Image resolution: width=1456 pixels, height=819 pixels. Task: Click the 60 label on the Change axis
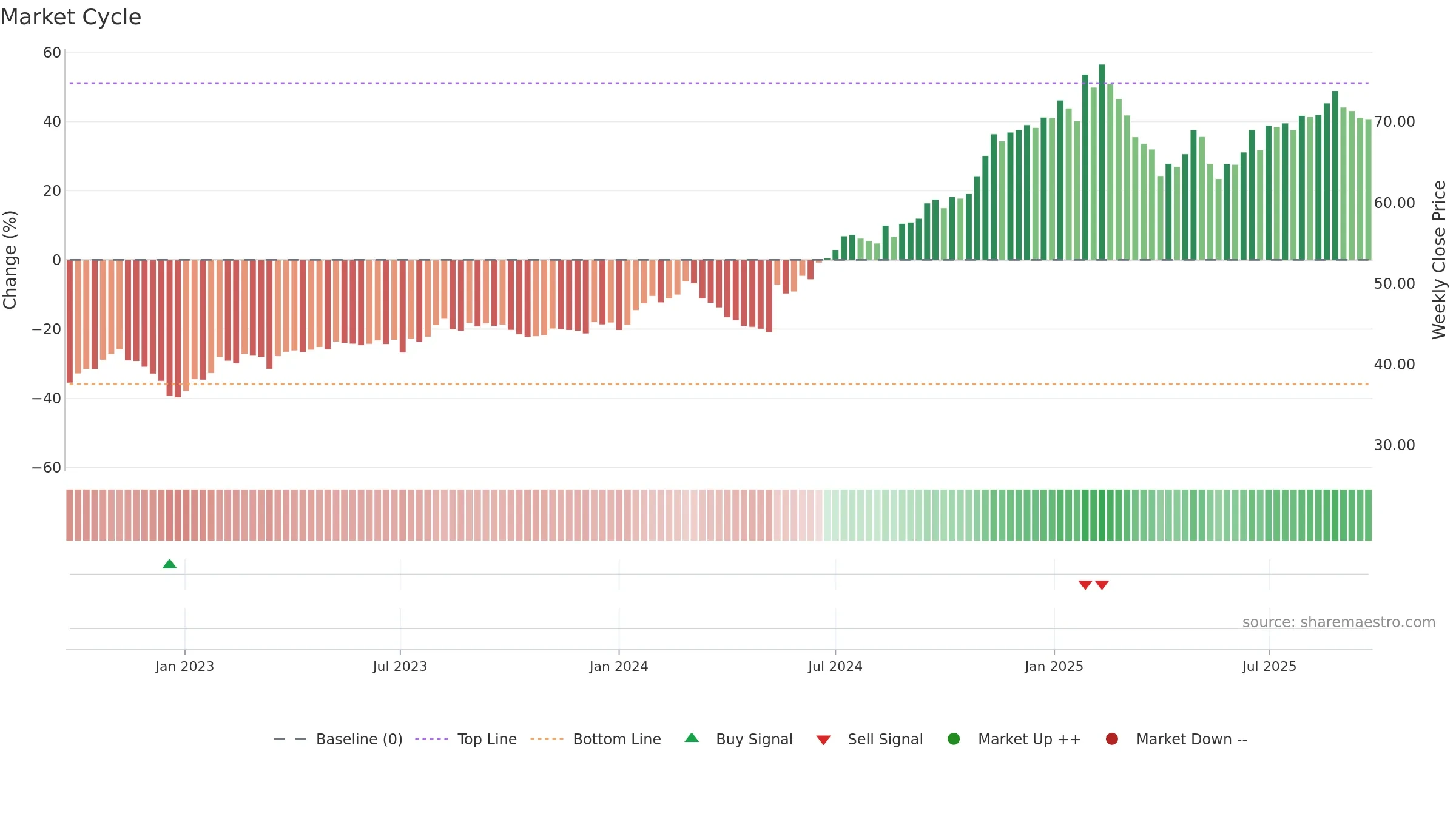tap(52, 53)
